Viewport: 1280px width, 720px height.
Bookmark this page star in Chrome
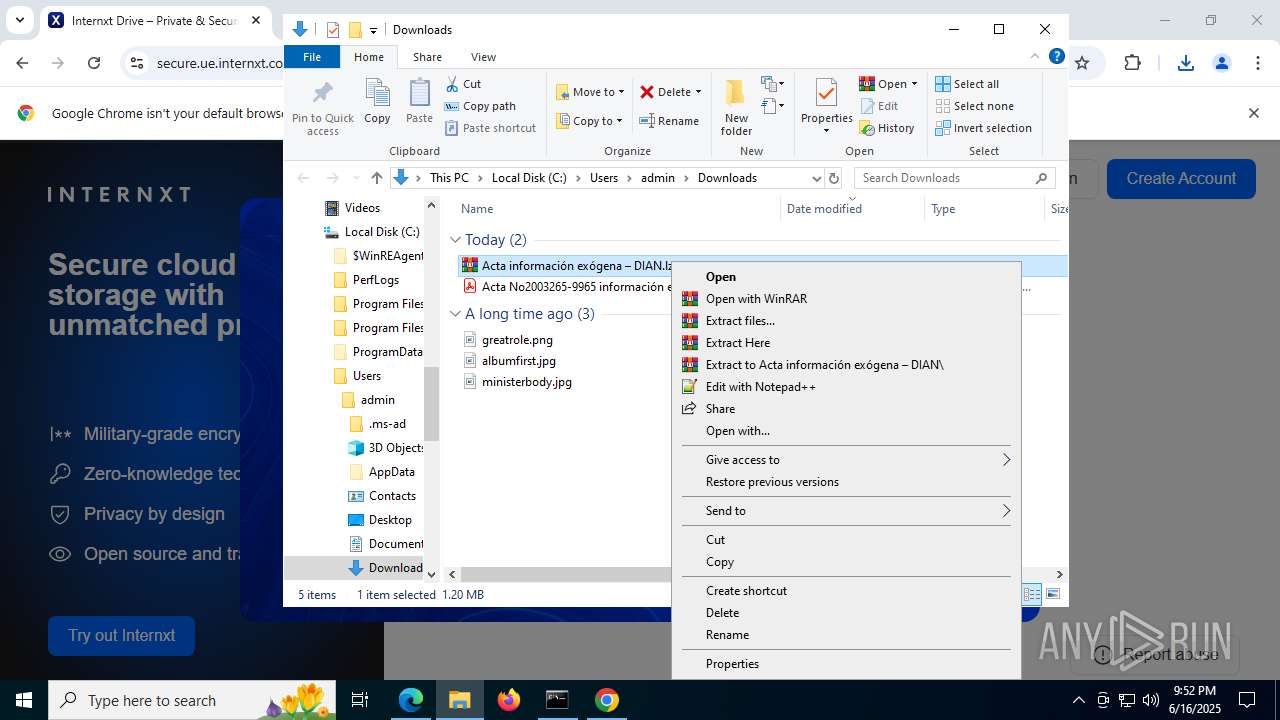pyautogui.click(x=1082, y=63)
